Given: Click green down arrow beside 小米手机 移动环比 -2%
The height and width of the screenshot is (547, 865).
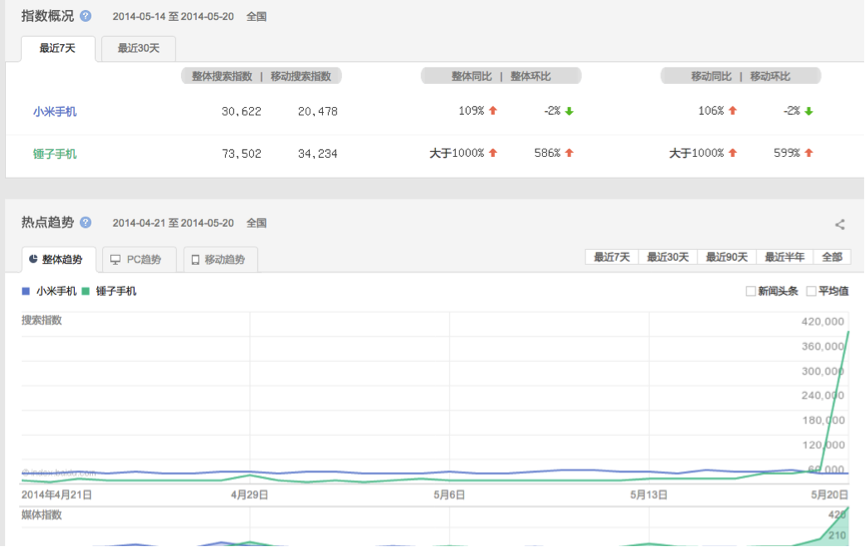Looking at the screenshot, I should (809, 111).
